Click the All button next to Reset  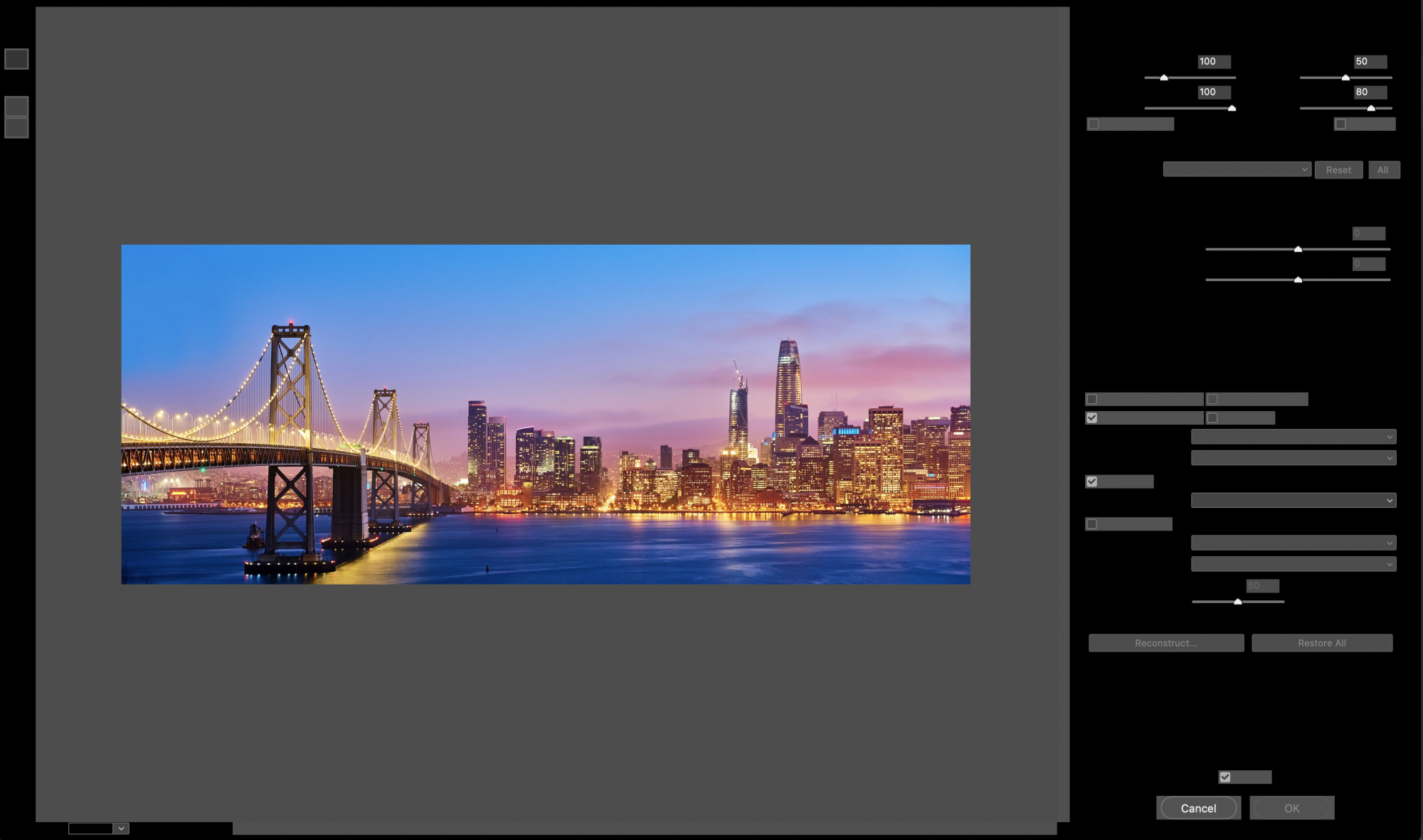[x=1382, y=170]
